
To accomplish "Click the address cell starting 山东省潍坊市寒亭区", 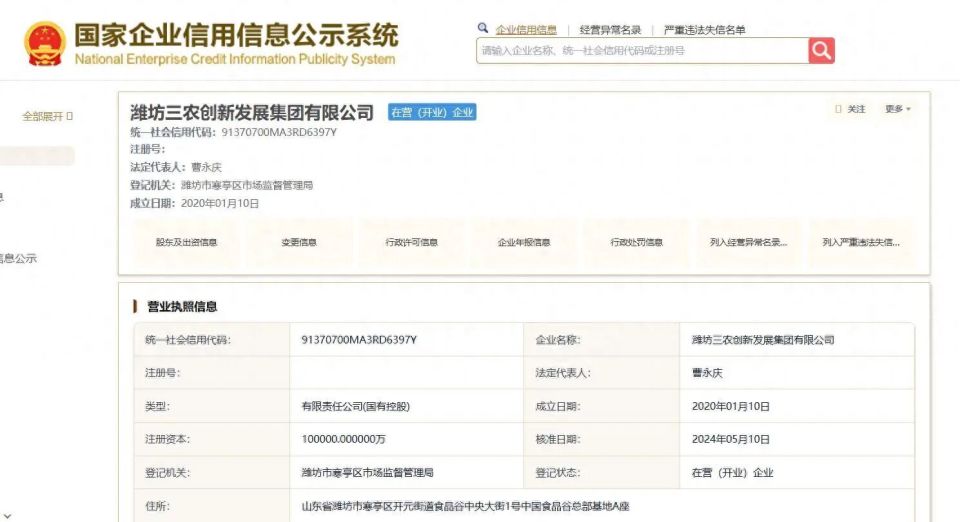I will pyautogui.click(x=465, y=506).
